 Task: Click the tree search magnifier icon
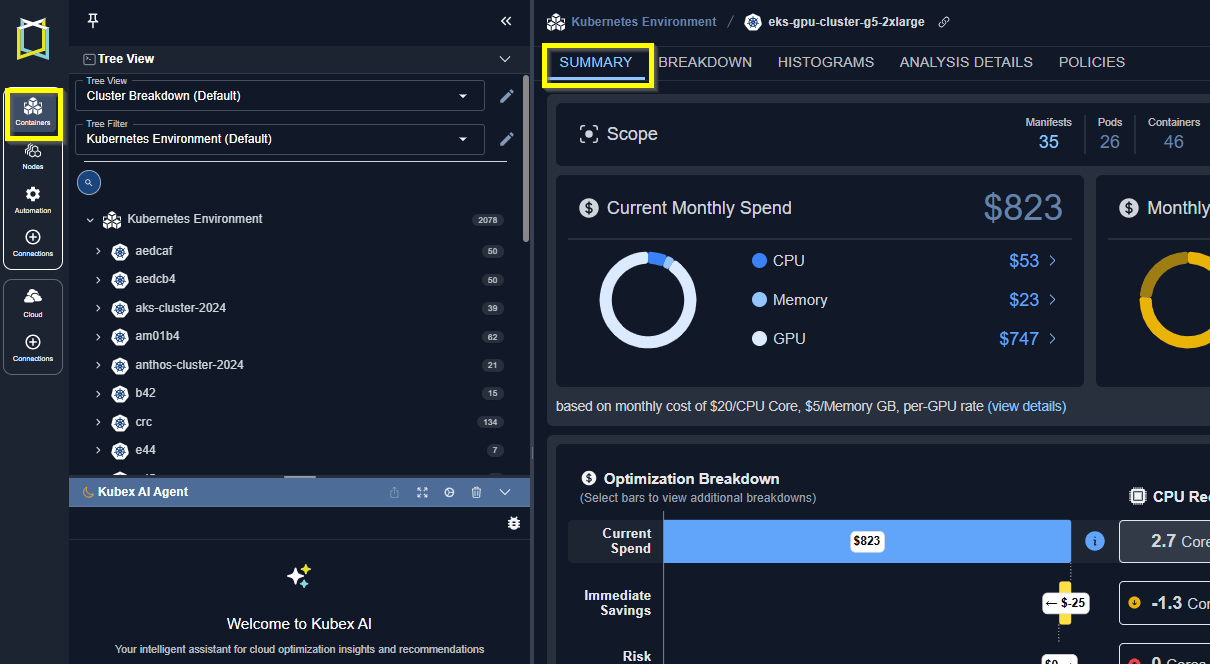(89, 183)
